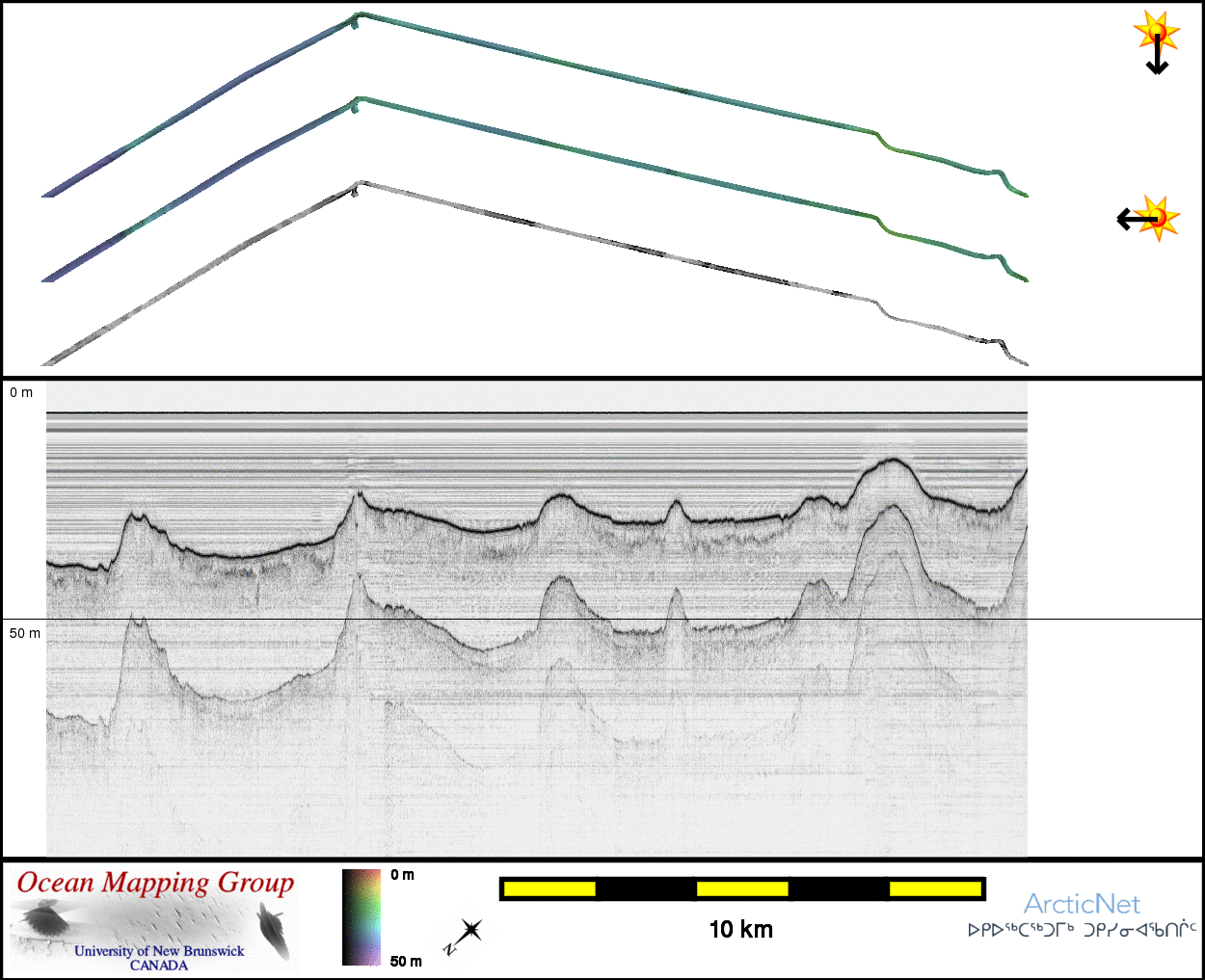Click the University of New Brunswick text
The width and height of the screenshot is (1205, 980).
click(159, 951)
